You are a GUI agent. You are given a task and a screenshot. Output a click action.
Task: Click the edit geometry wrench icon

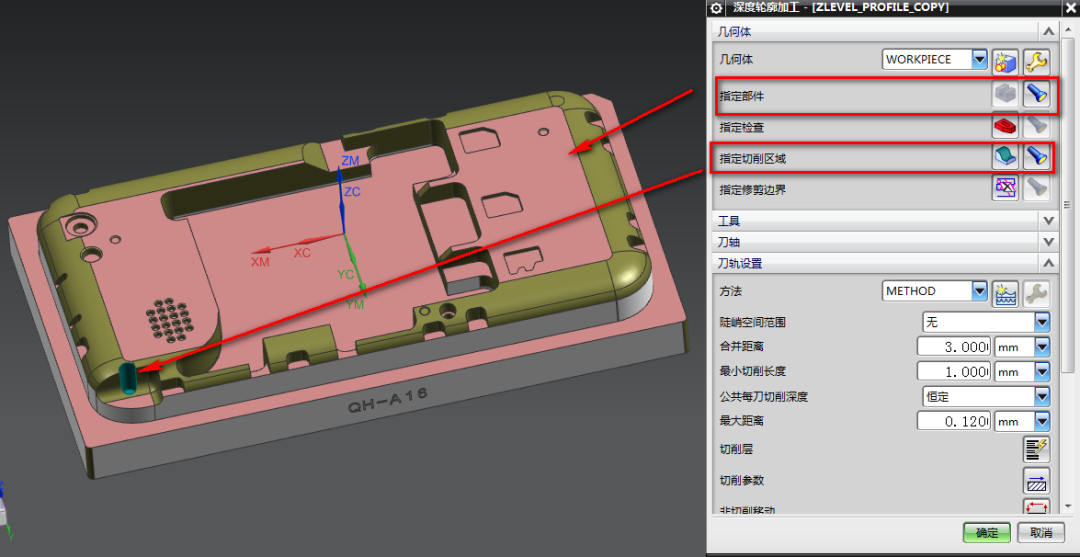[x=1037, y=61]
